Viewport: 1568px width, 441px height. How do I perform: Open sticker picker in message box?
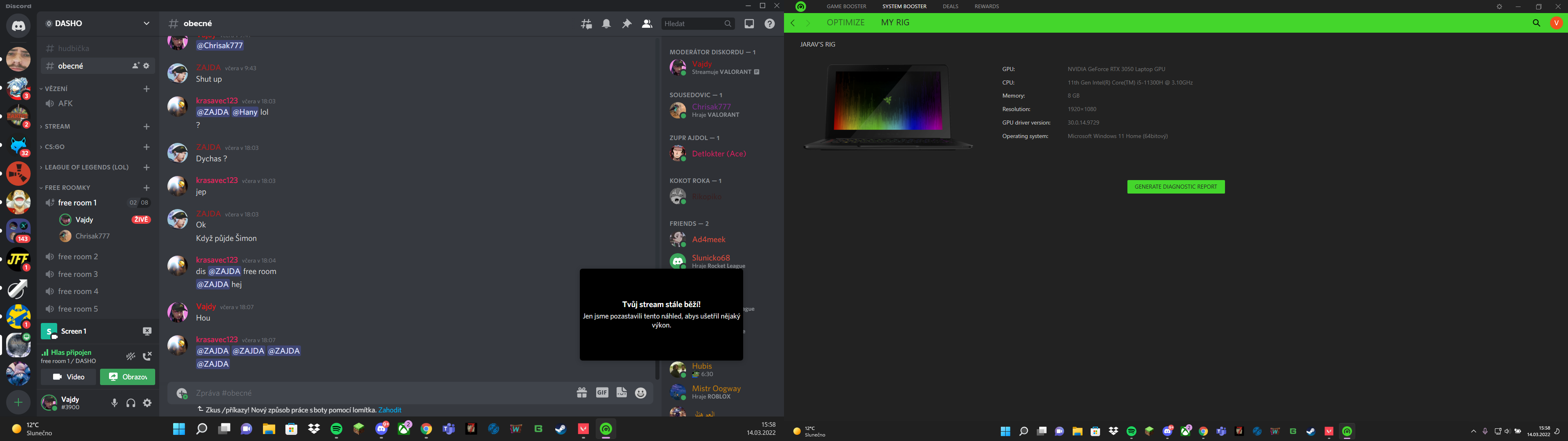(x=621, y=393)
